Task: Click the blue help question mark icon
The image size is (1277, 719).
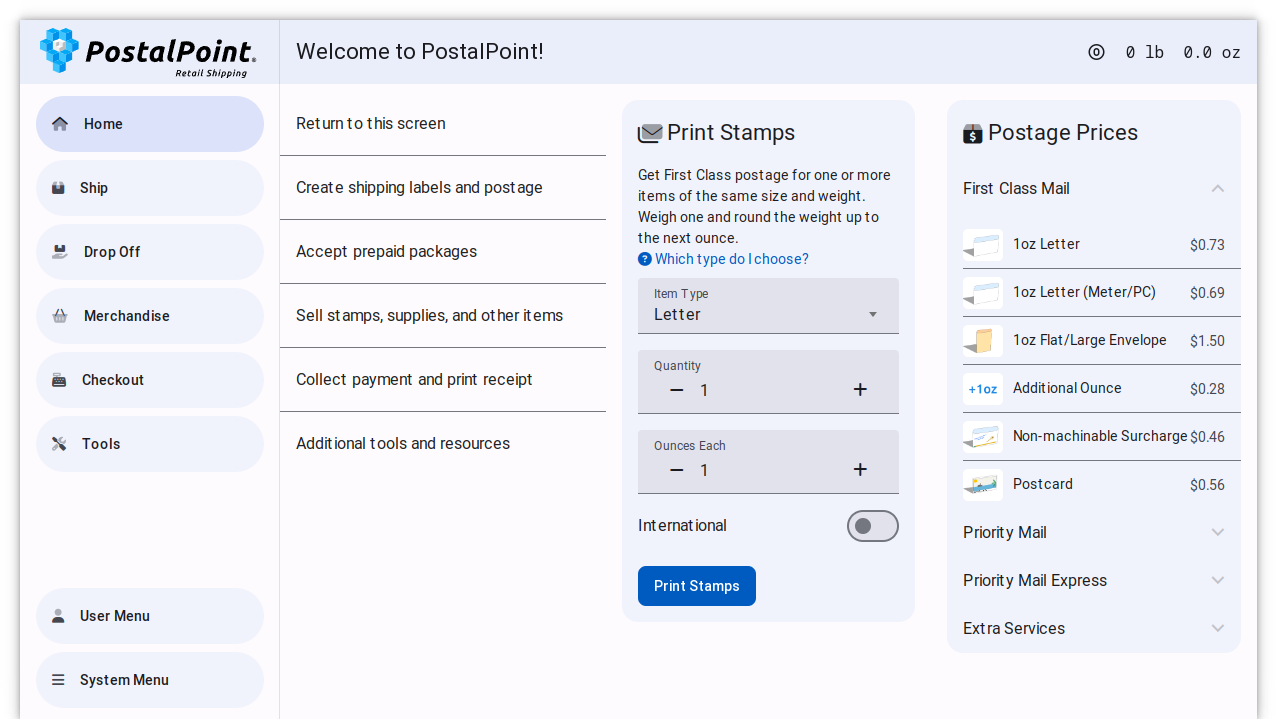Action: [x=645, y=259]
